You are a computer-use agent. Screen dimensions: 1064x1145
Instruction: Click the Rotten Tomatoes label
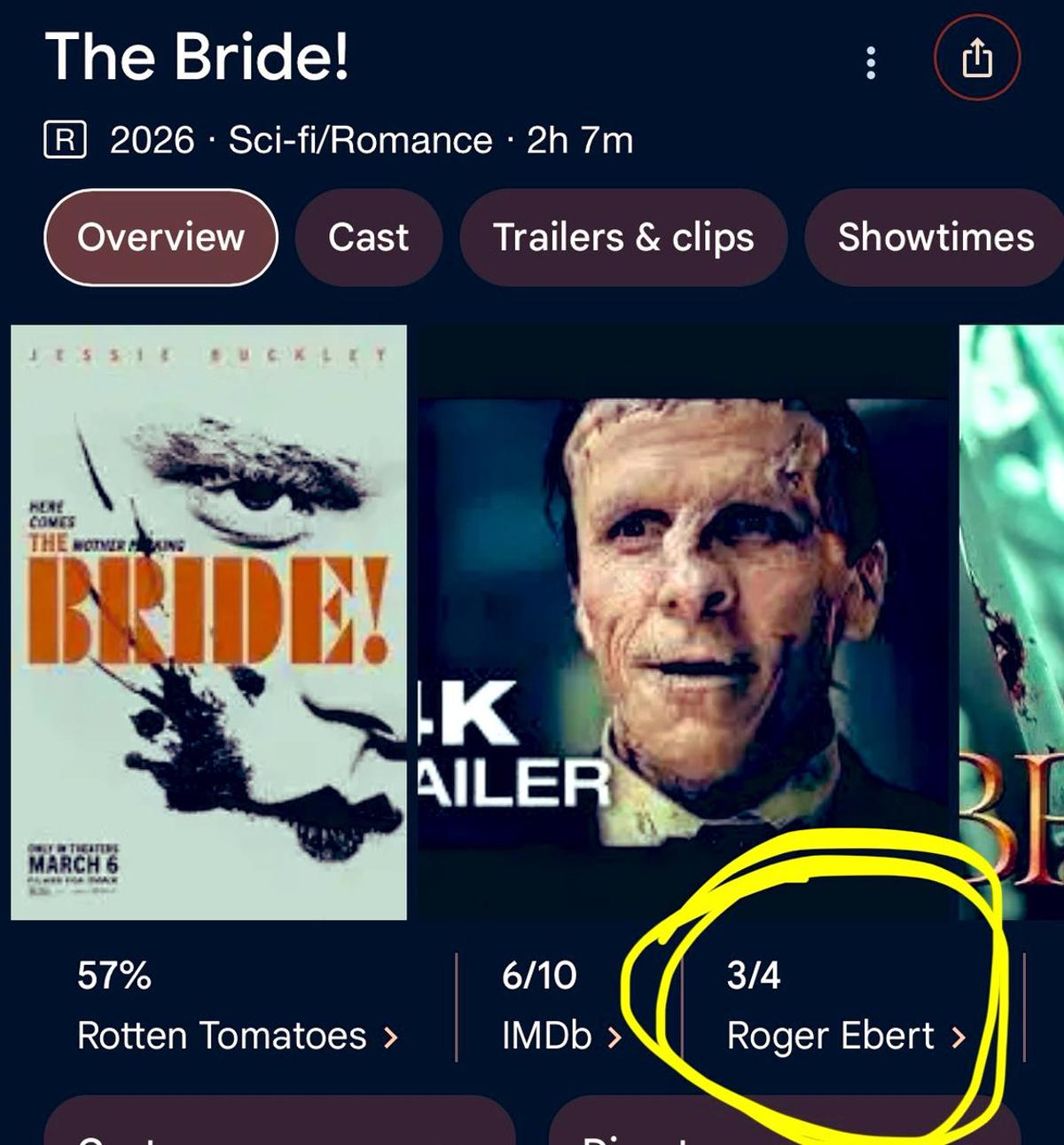[x=222, y=1036]
